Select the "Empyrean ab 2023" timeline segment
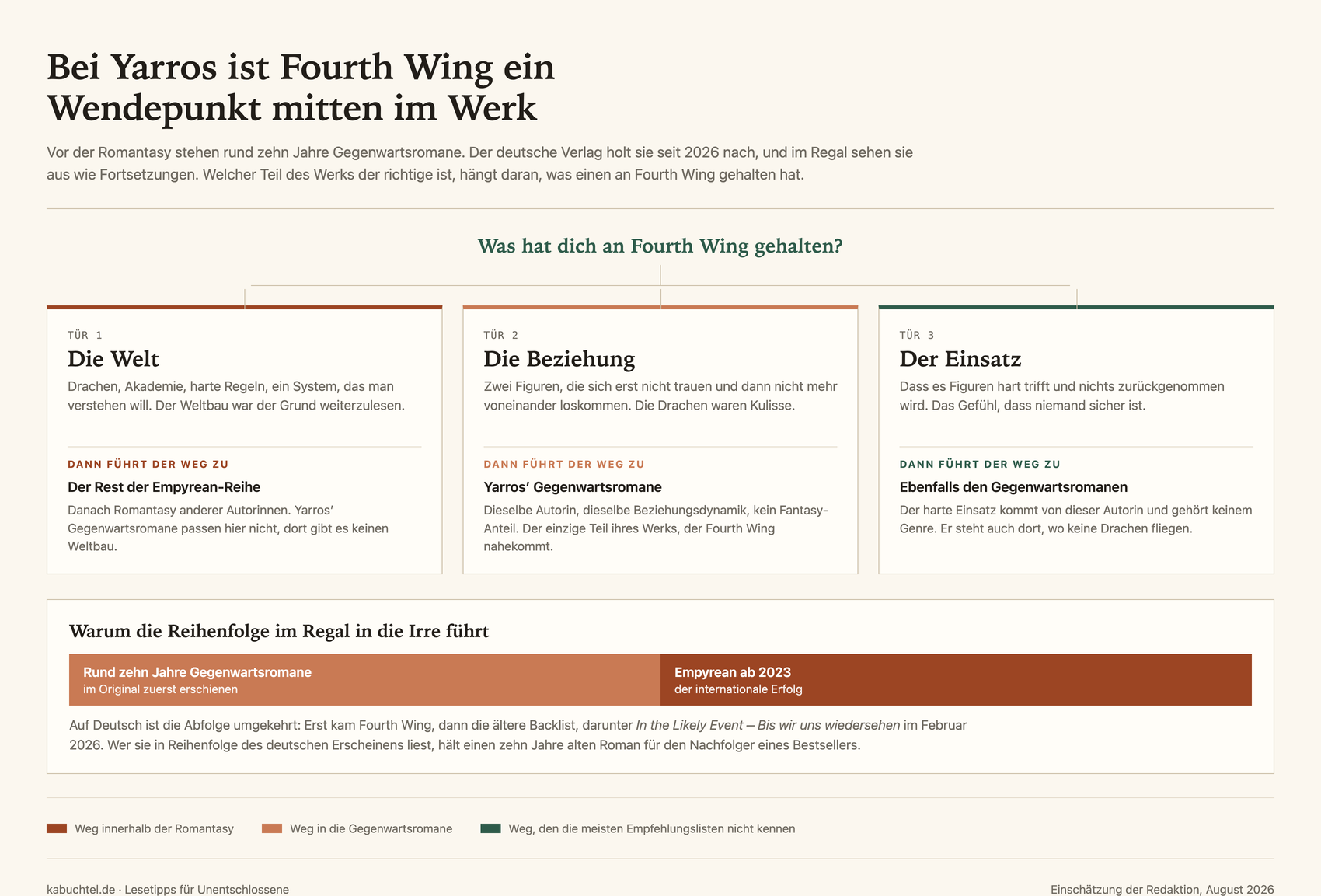This screenshot has width=1321, height=896. [x=956, y=680]
